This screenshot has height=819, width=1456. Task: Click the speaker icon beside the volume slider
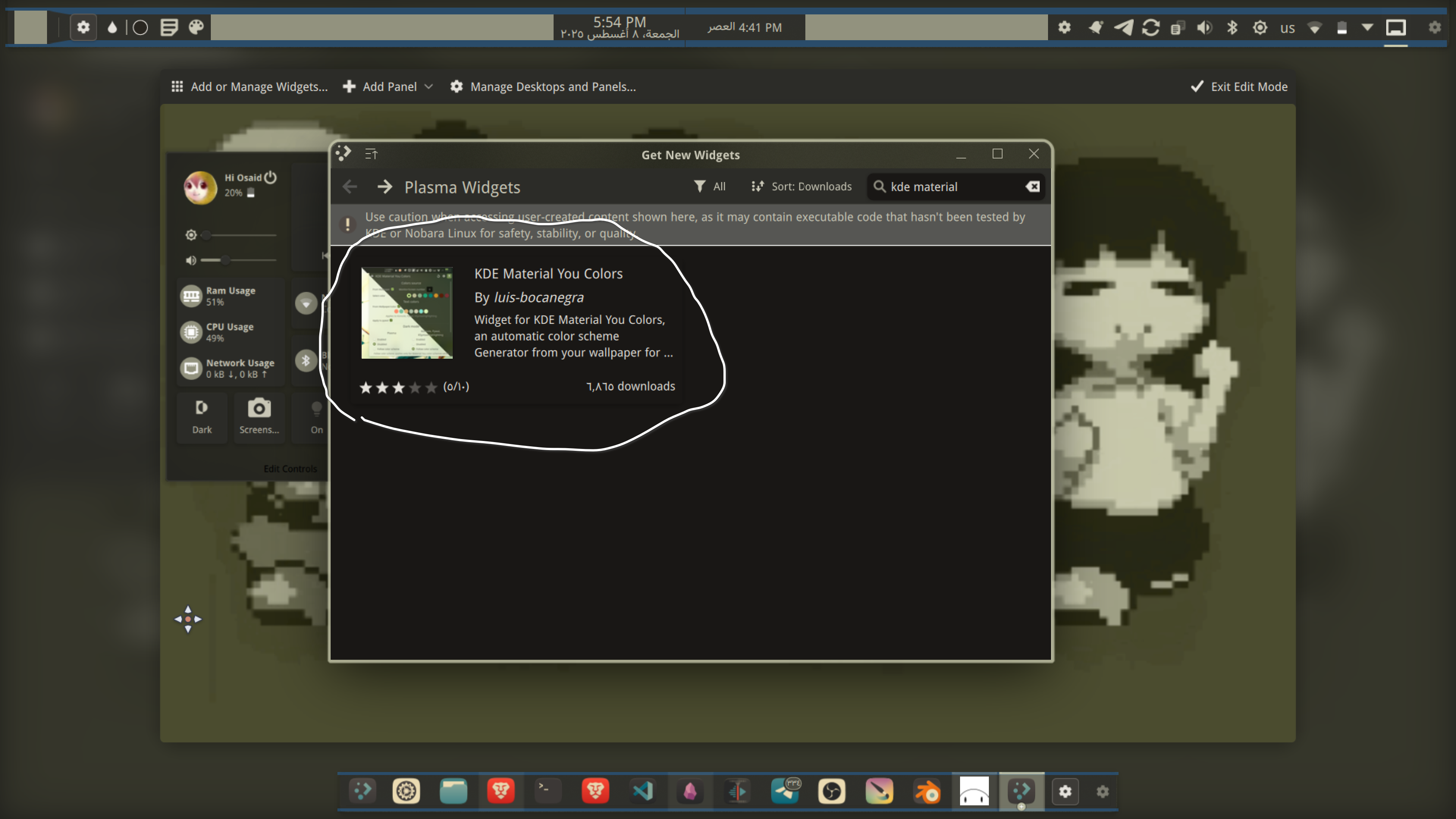[x=191, y=260]
